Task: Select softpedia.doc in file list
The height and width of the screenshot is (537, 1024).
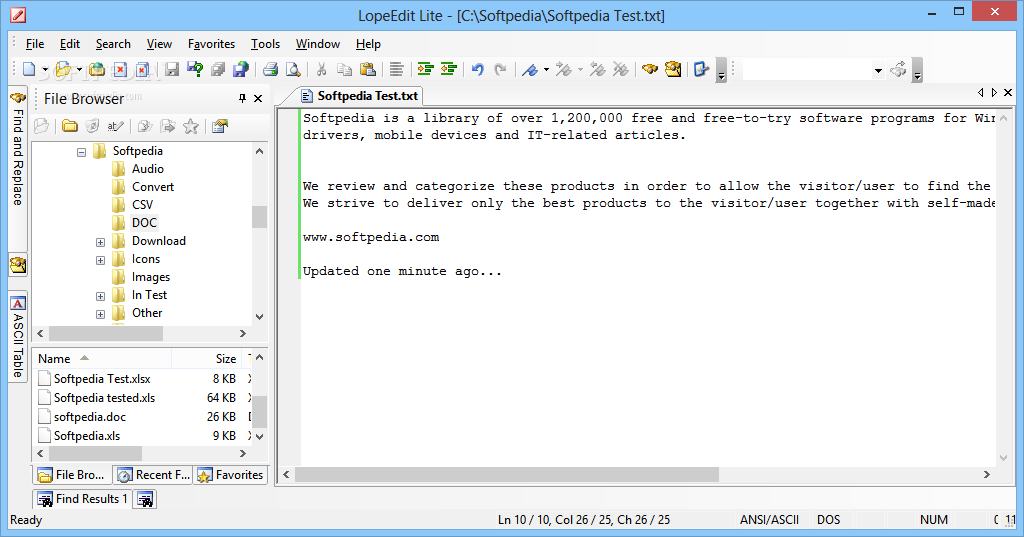Action: click(x=90, y=417)
